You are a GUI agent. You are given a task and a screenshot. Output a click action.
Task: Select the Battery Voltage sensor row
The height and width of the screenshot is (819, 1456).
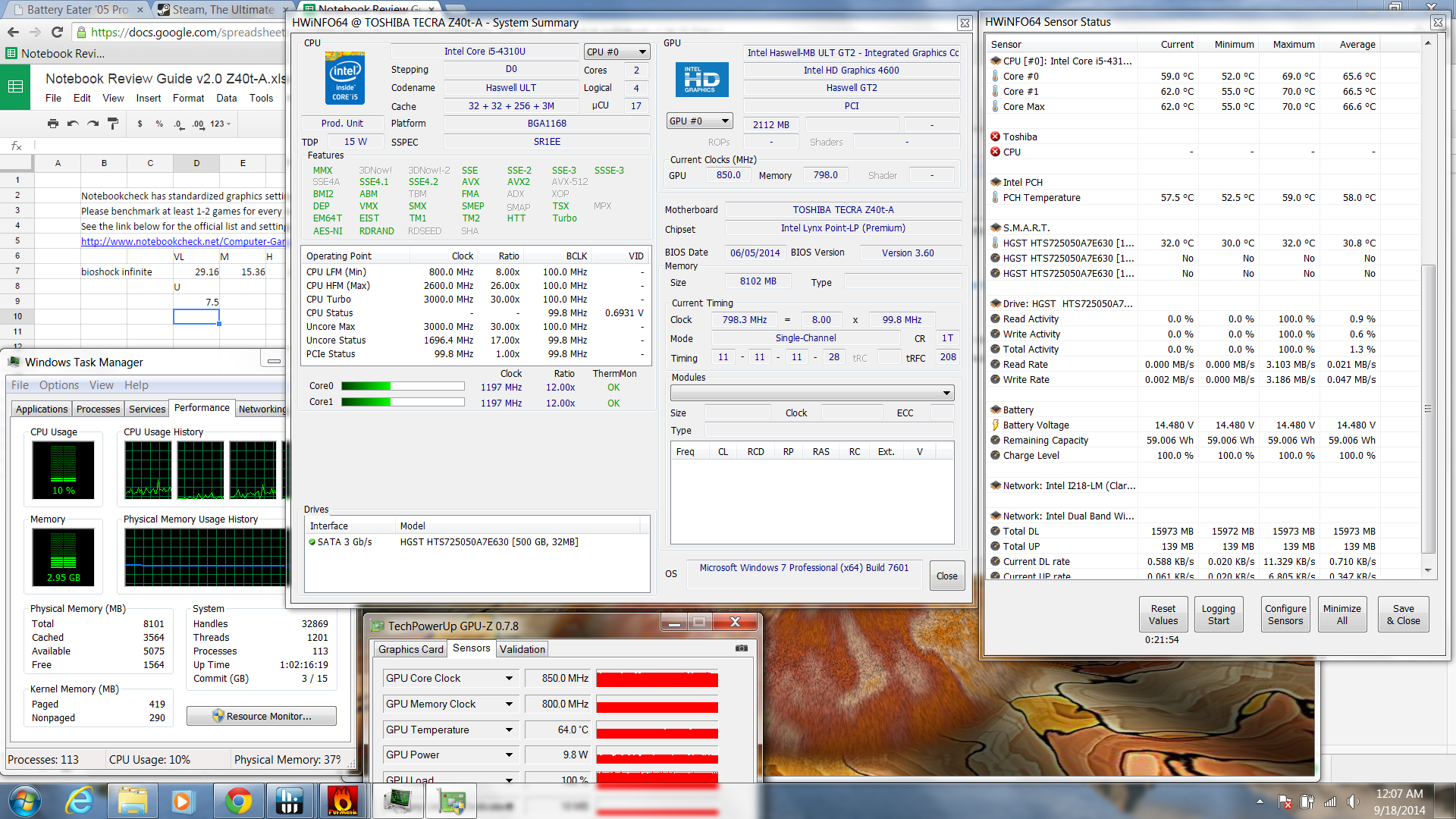pyautogui.click(x=1185, y=425)
